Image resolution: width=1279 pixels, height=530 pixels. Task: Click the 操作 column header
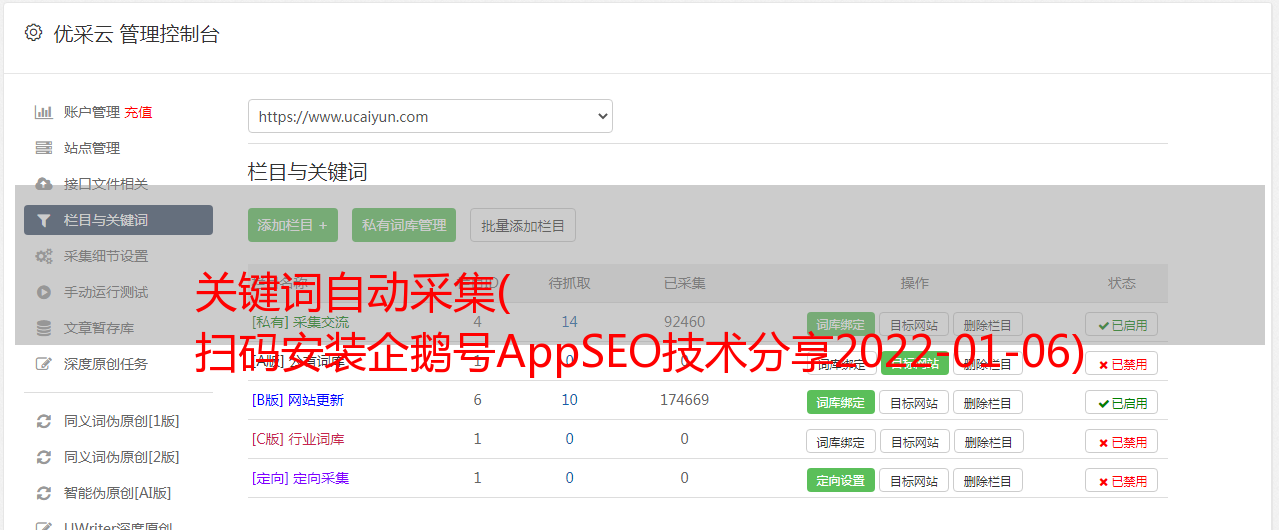click(914, 283)
